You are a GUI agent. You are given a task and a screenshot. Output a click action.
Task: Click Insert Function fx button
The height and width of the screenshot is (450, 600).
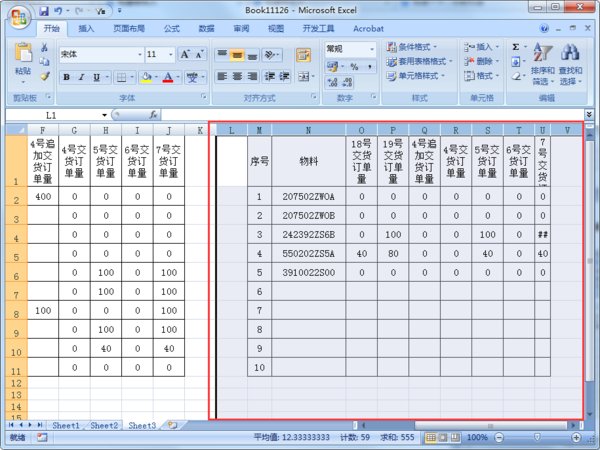point(153,115)
